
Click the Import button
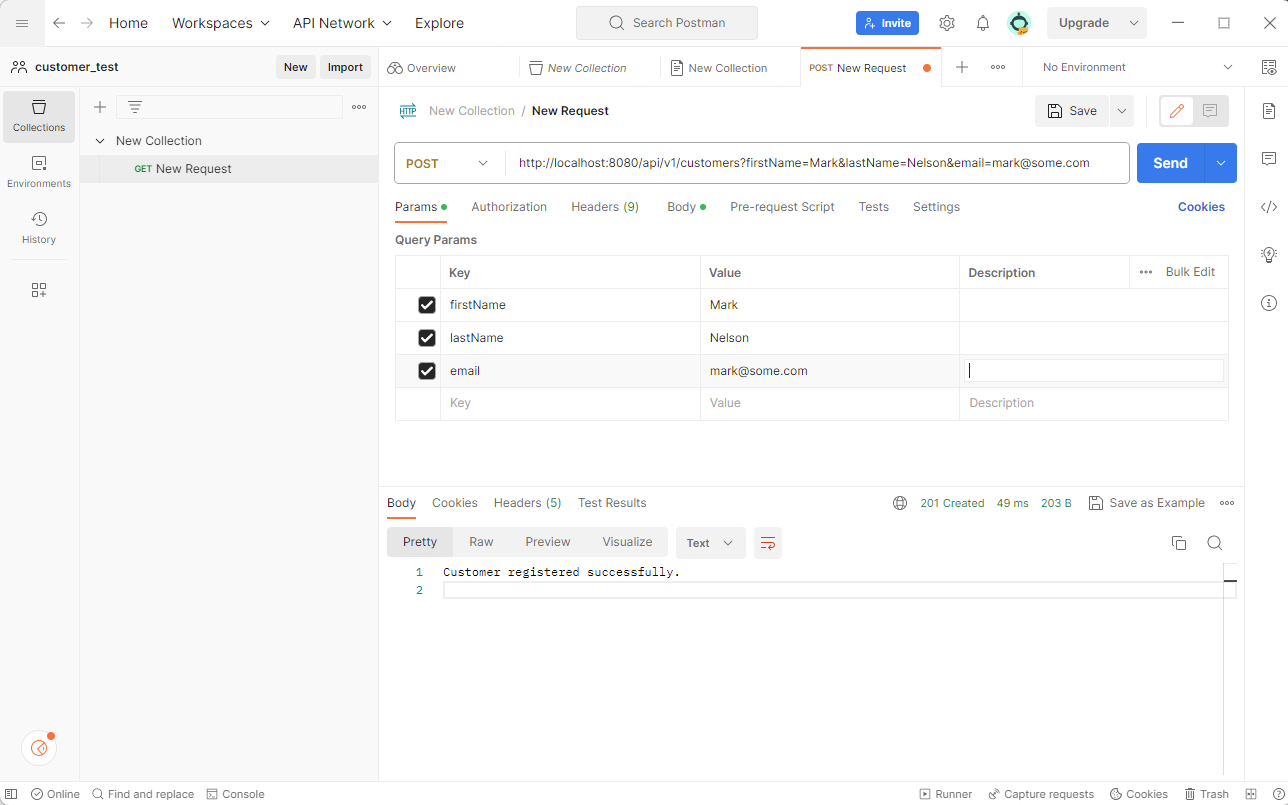coord(345,67)
